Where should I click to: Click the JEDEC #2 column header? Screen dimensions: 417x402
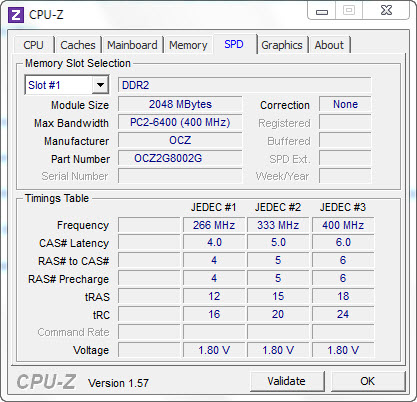point(278,207)
